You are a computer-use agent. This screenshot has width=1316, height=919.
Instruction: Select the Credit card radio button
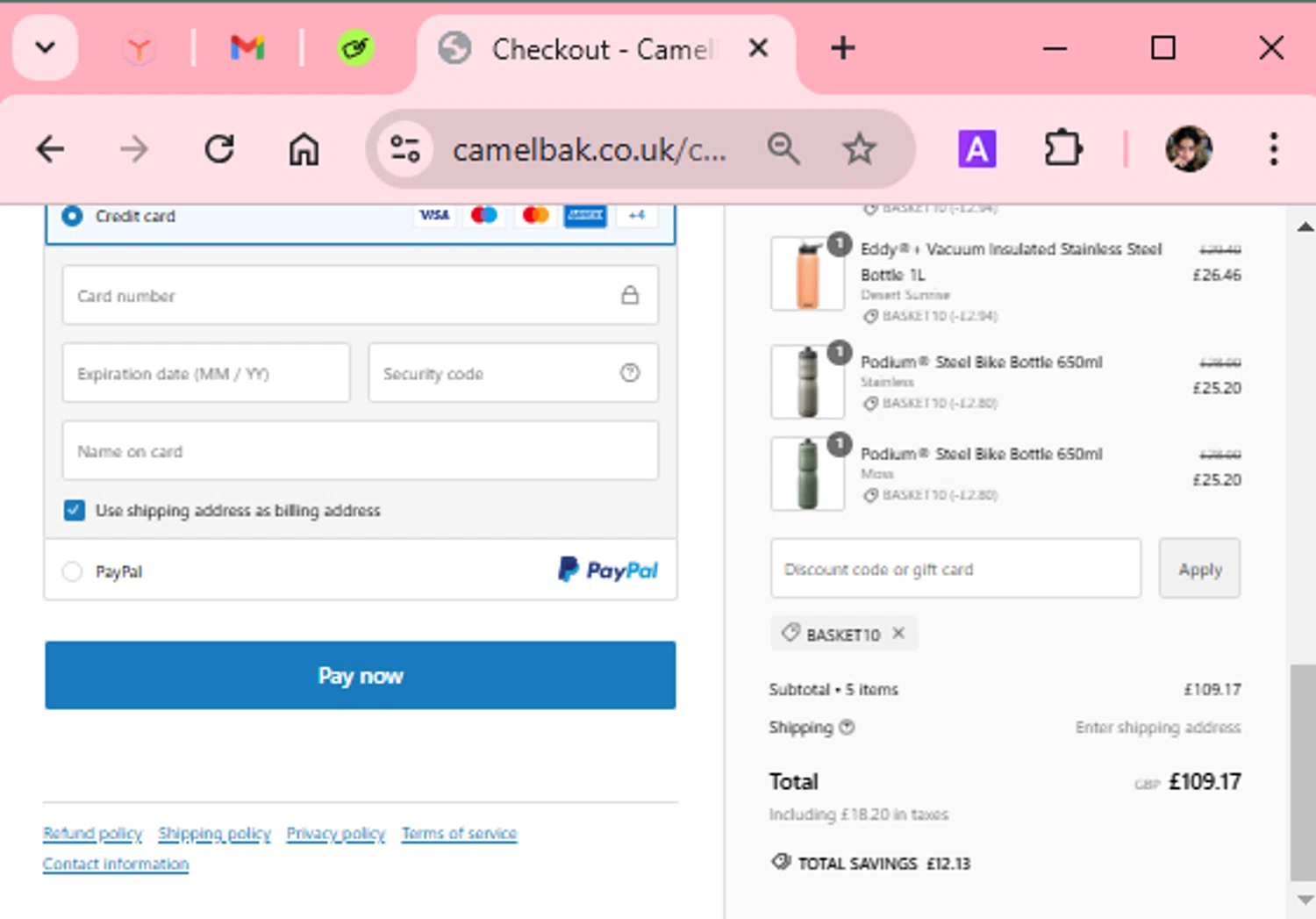point(73,216)
